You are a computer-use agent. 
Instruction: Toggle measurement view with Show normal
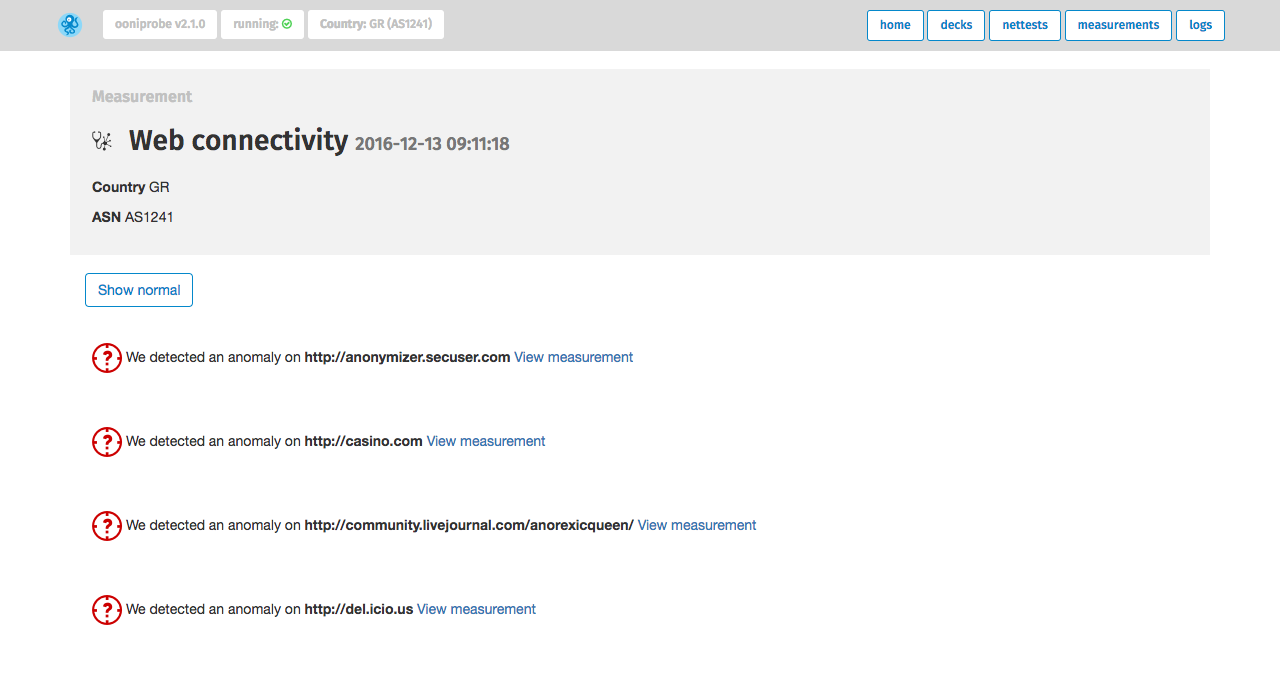coord(138,290)
